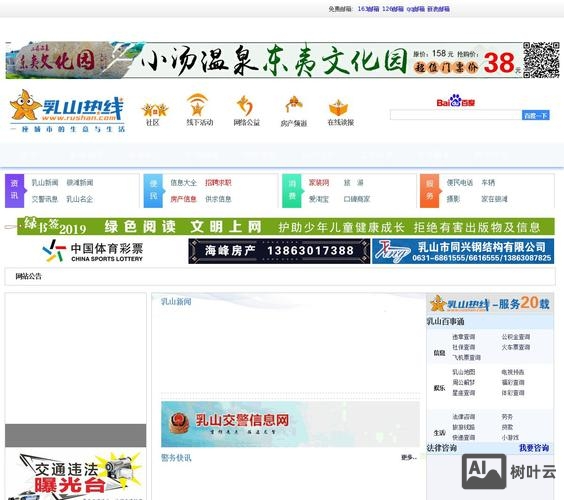Click the blue 我要咨询 link

534,448
